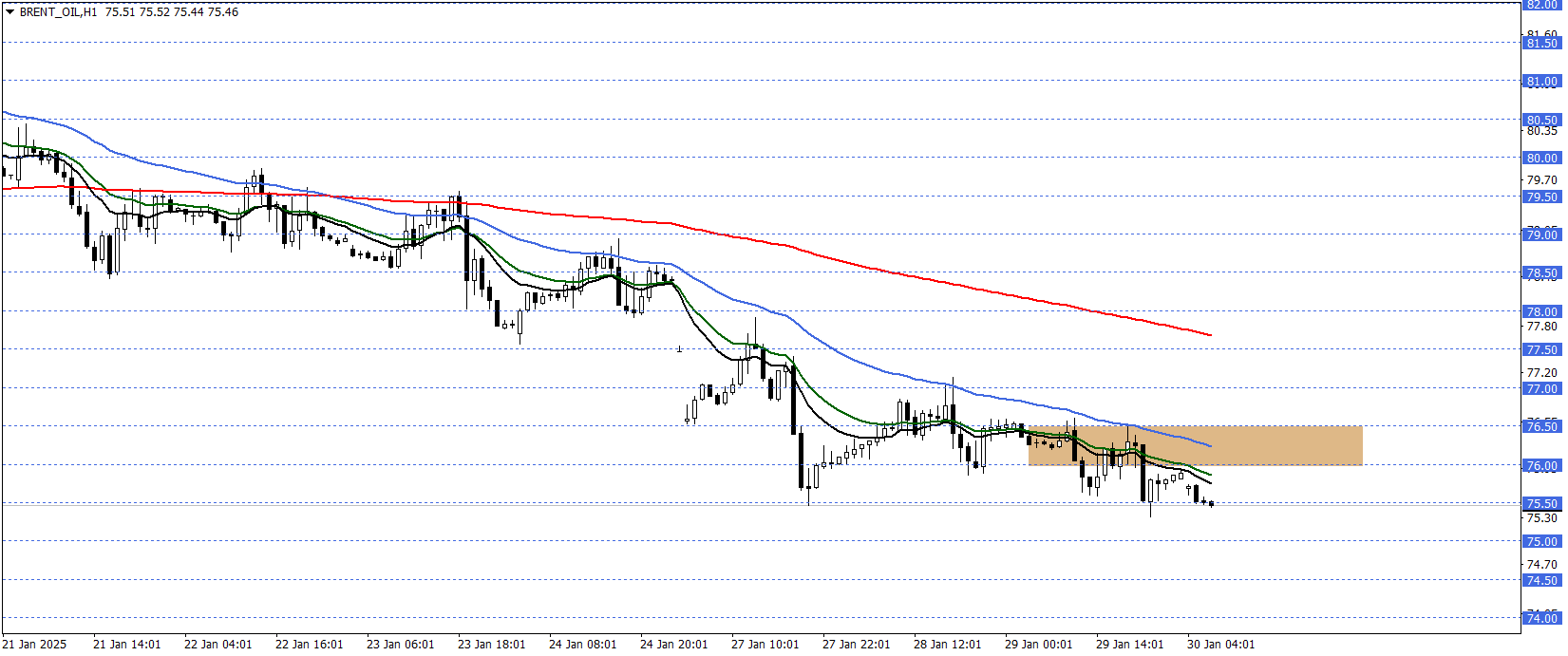1568x656 pixels.
Task: Open the chart menu triangle beside BRENT_OIL,H1
Action: tap(10, 12)
